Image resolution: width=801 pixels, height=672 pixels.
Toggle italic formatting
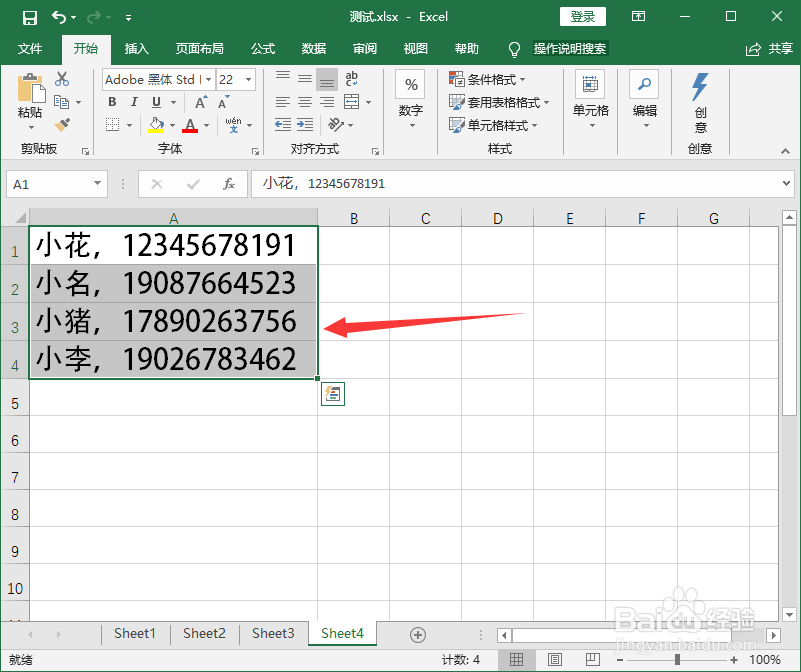point(133,101)
